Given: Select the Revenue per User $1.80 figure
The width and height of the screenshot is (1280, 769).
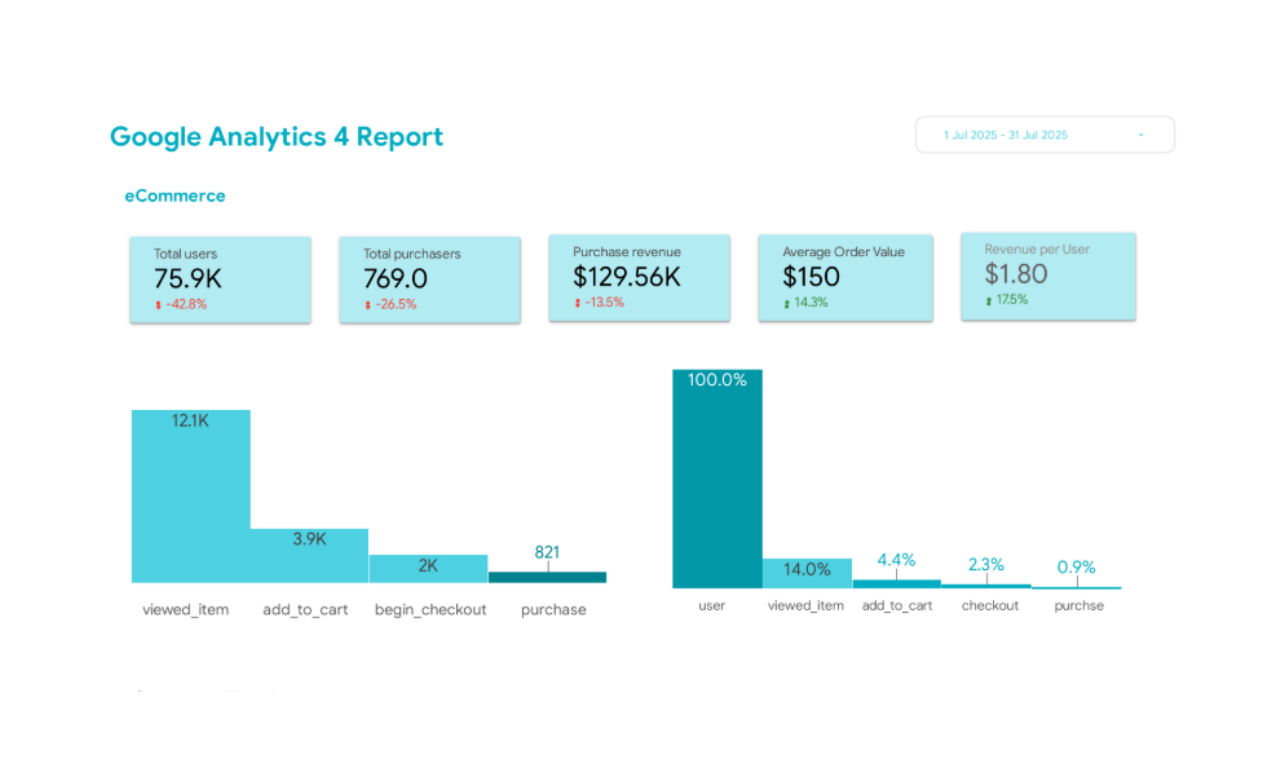Looking at the screenshot, I should pyautogui.click(x=1016, y=274).
